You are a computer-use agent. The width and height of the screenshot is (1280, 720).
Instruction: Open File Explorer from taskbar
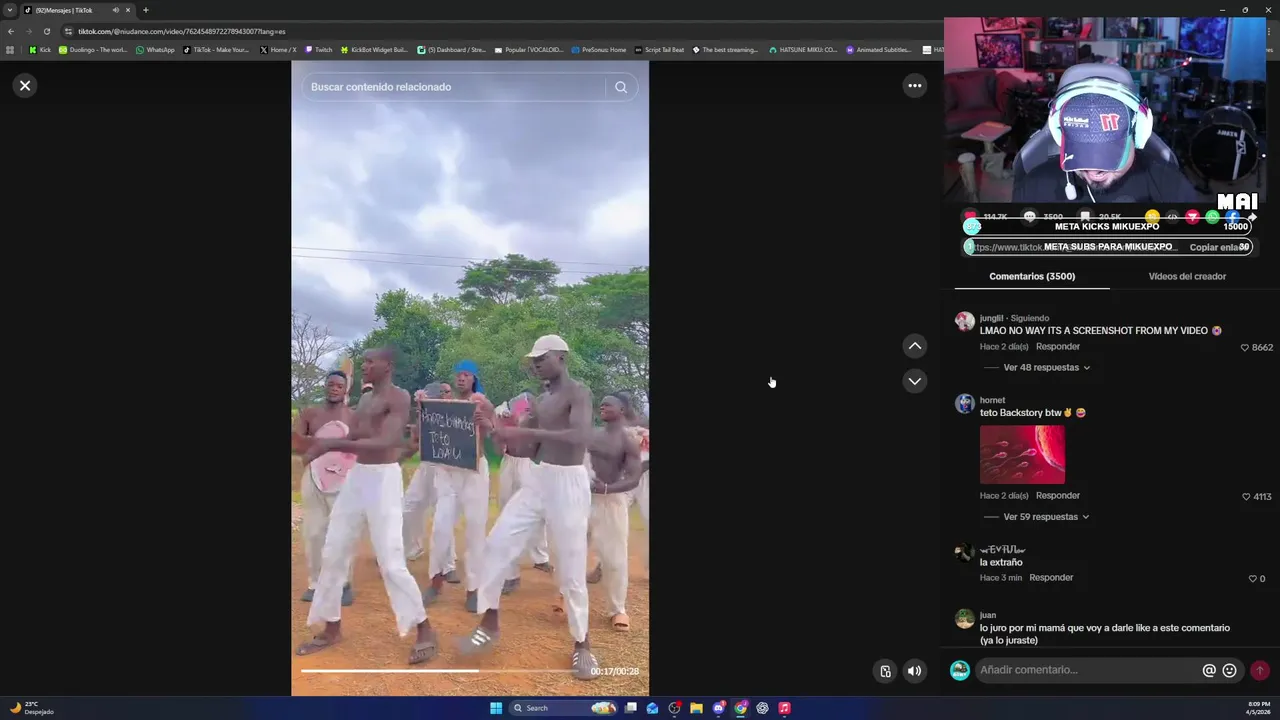pyautogui.click(x=696, y=708)
